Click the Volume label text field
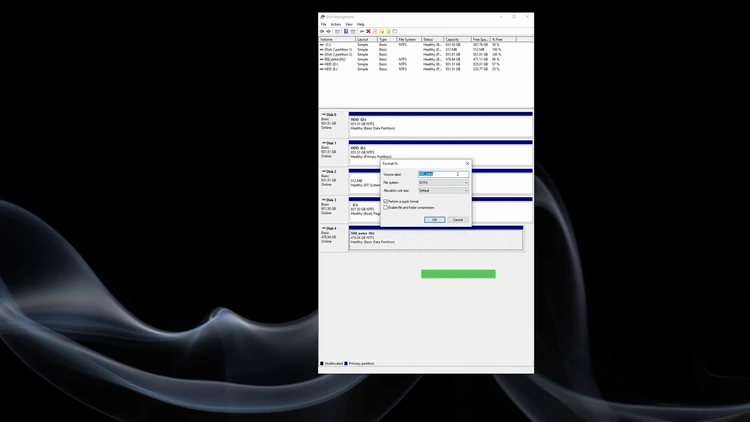Image resolution: width=750 pixels, height=422 pixels. (x=443, y=174)
